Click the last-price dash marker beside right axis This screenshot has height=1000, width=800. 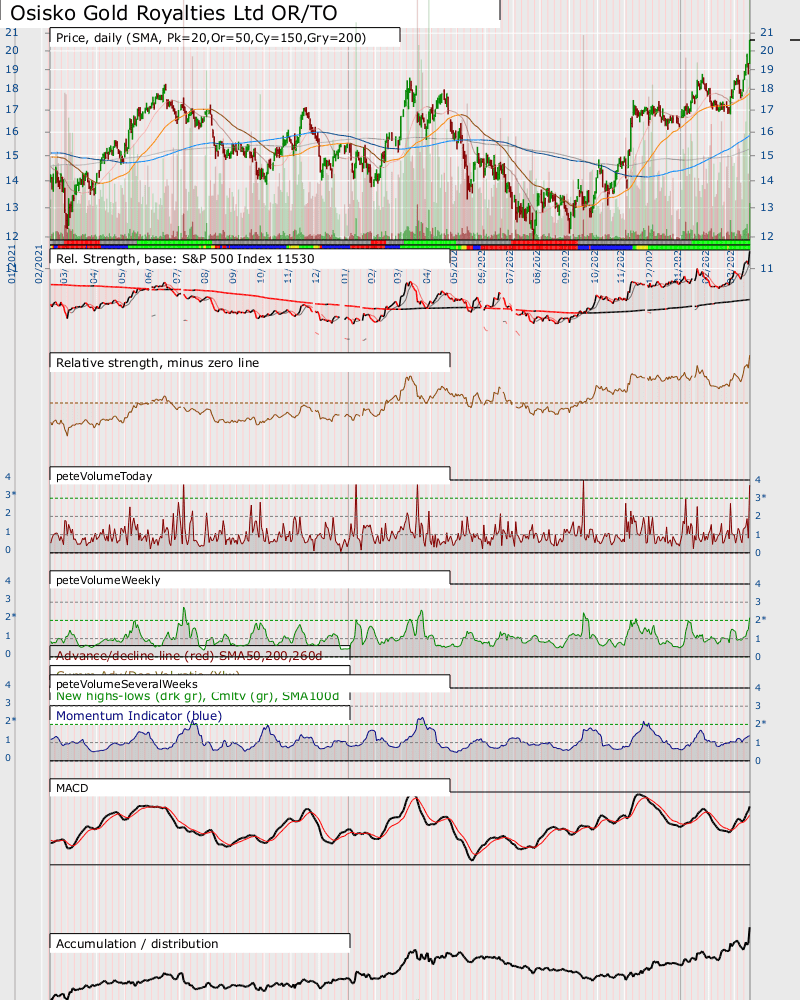click(795, 40)
